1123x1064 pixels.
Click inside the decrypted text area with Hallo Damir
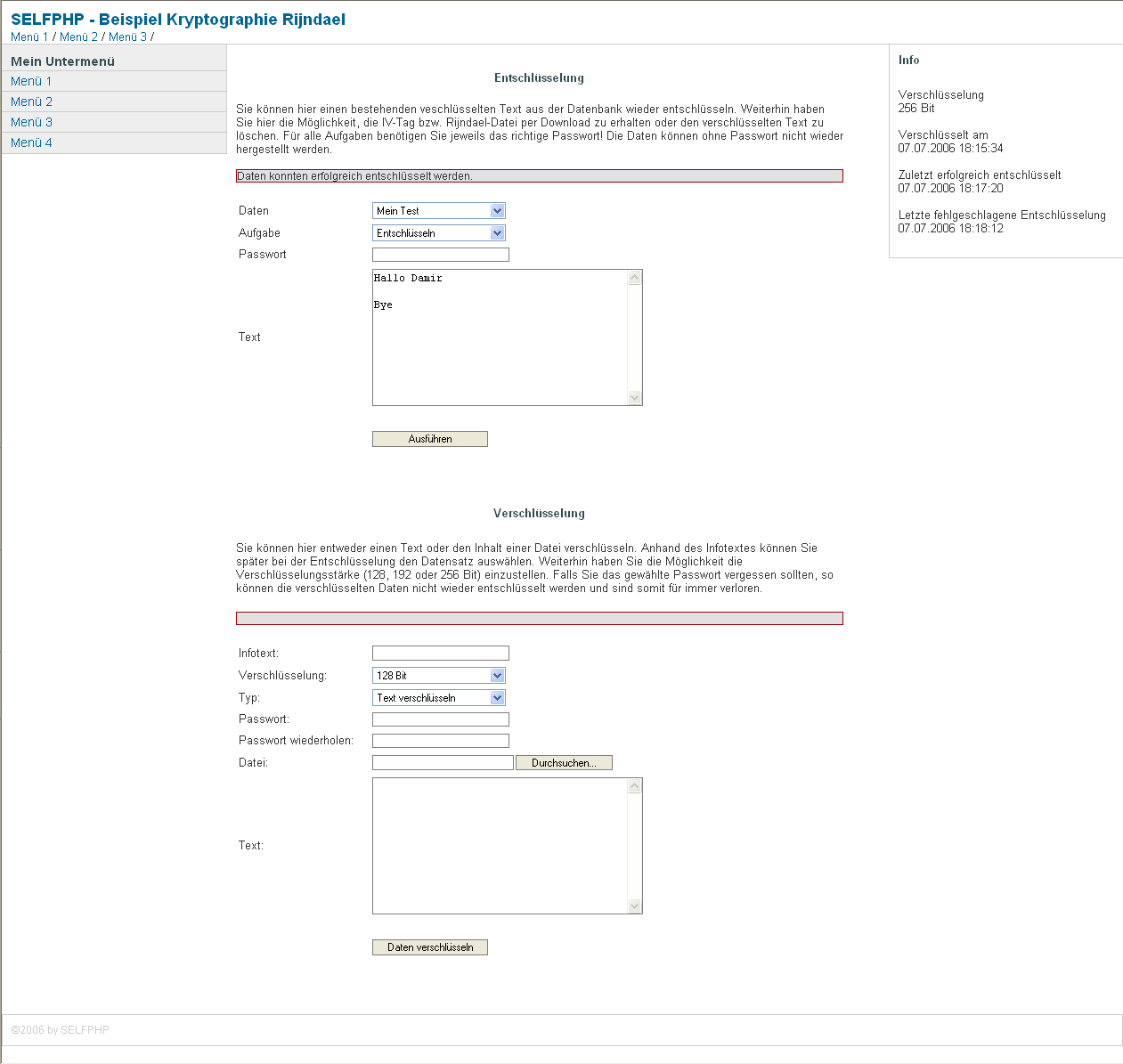pyautogui.click(x=499, y=338)
